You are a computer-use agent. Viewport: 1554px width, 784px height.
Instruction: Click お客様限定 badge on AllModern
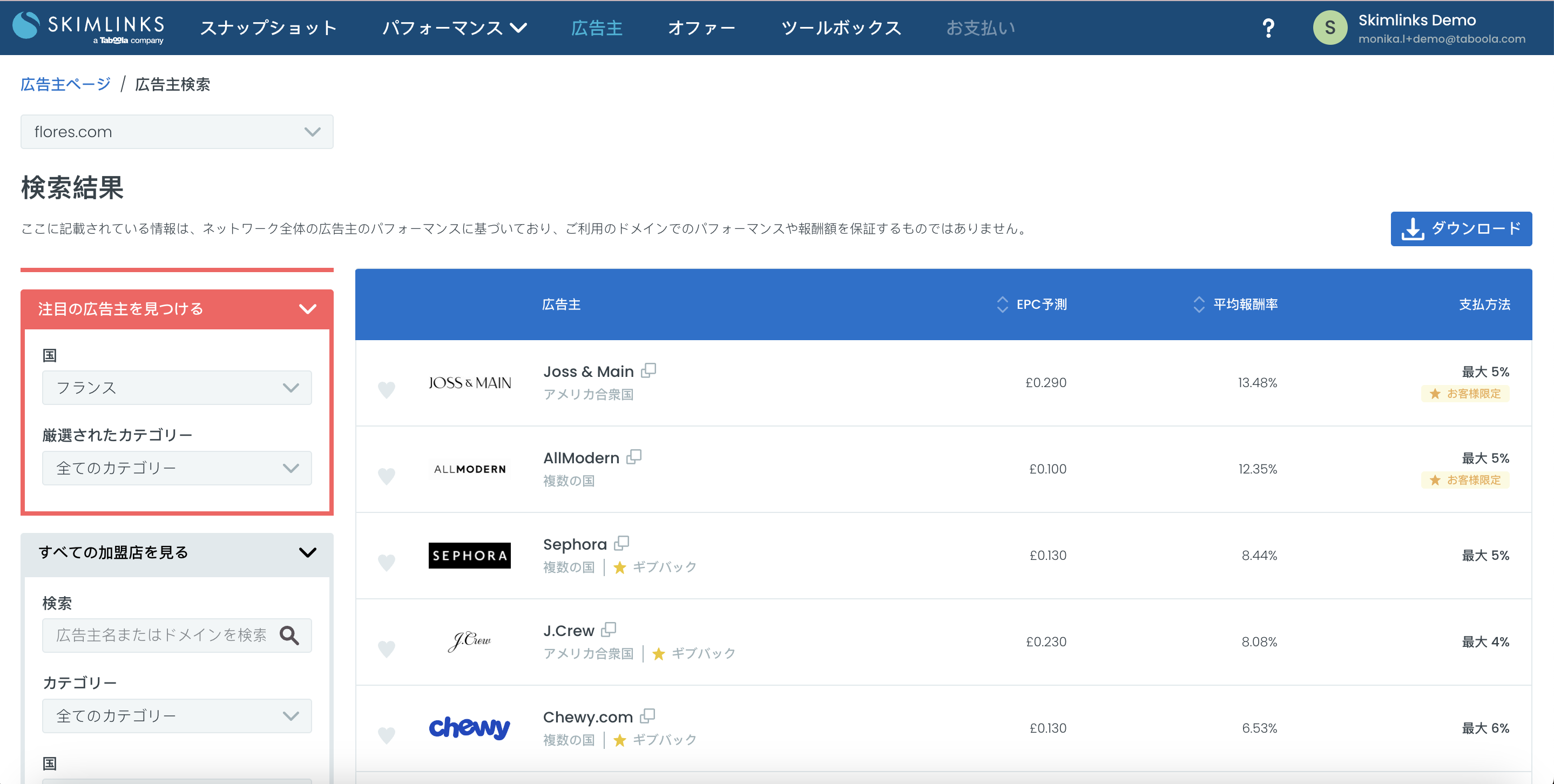click(1465, 480)
